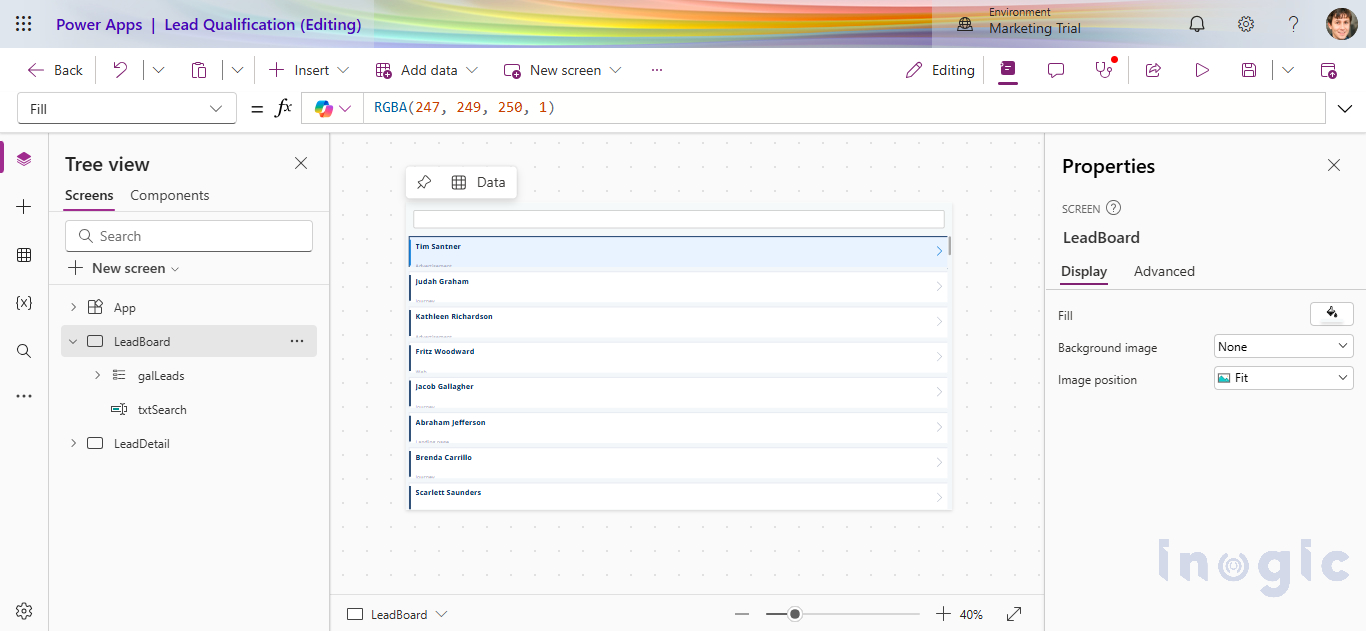The height and width of the screenshot is (631, 1366).
Task: Expand the formula bar chevron
Action: pyautogui.click(x=1345, y=108)
